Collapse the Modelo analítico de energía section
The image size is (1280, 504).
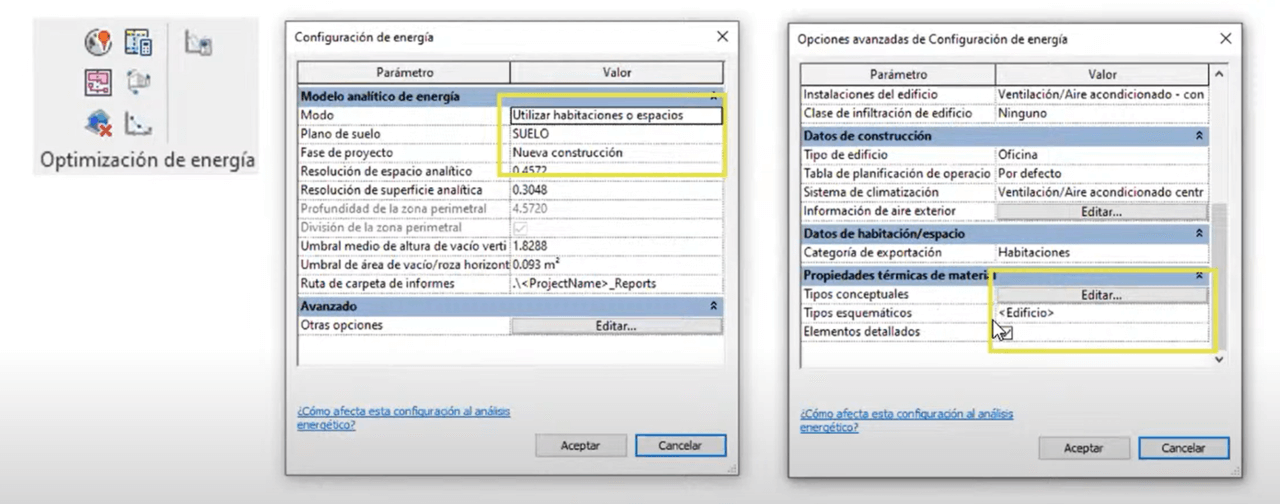click(713, 97)
